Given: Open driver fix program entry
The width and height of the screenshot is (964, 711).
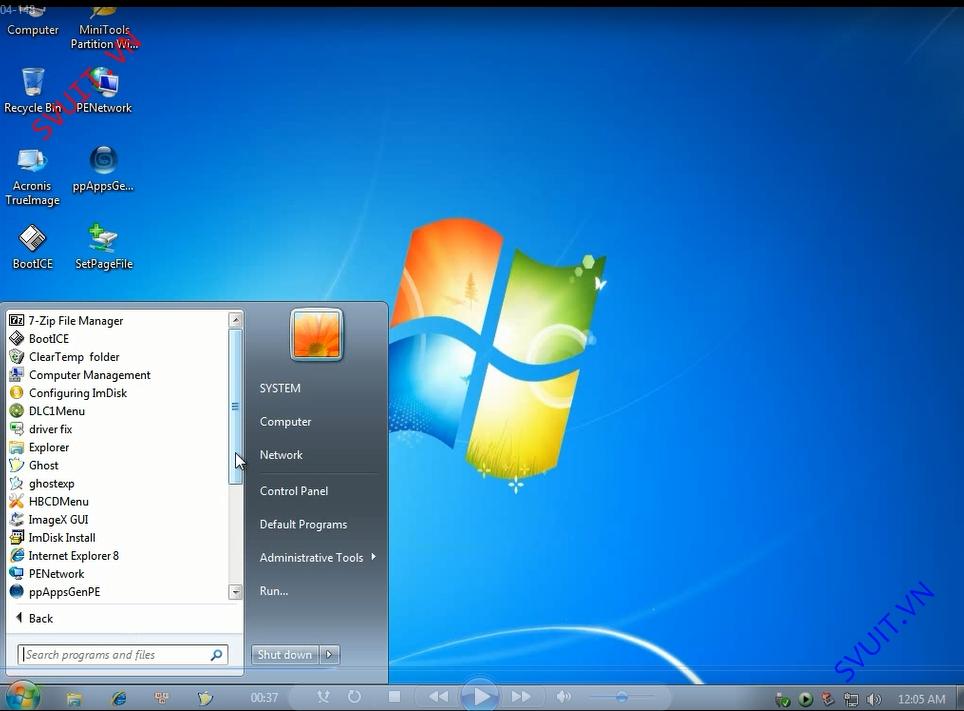Looking at the screenshot, I should [41, 429].
